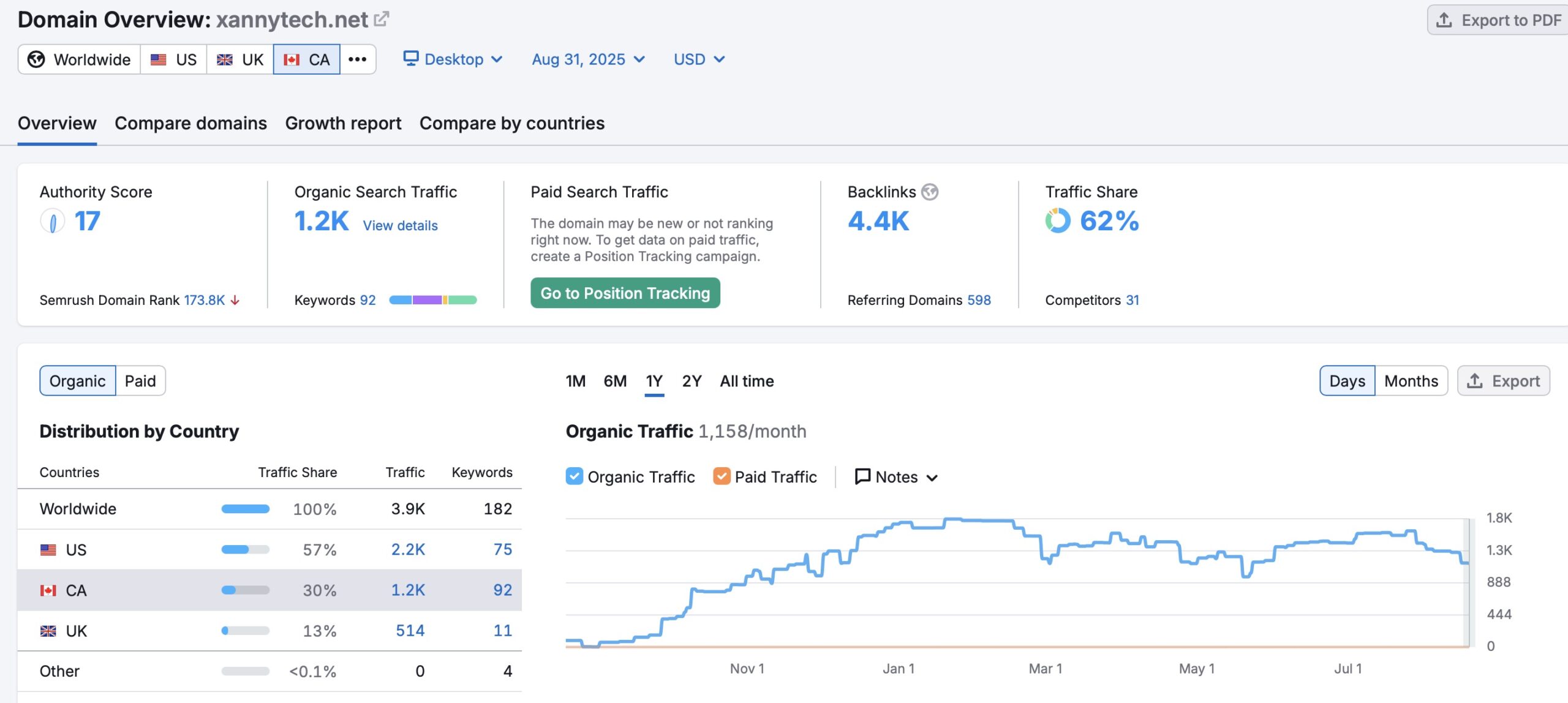The width and height of the screenshot is (1568, 703).
Task: Click View details link for organic traffic
Action: (400, 225)
